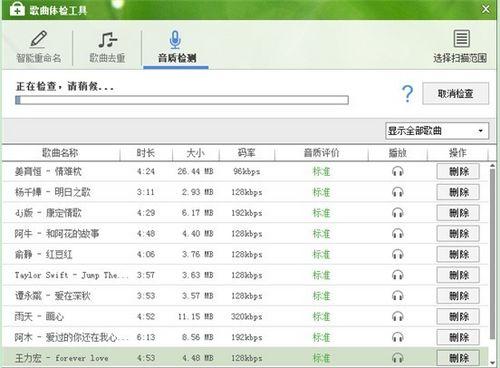Viewport: 500px width, 368px height.
Task: Click the 96kbps bitrate cell
Action: (x=246, y=172)
